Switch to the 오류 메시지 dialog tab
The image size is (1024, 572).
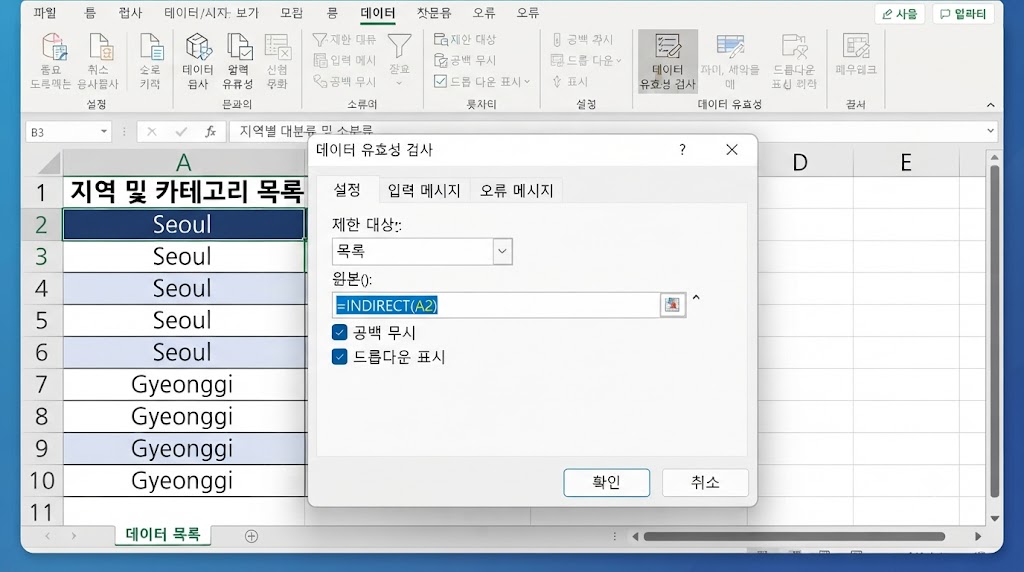pos(517,191)
